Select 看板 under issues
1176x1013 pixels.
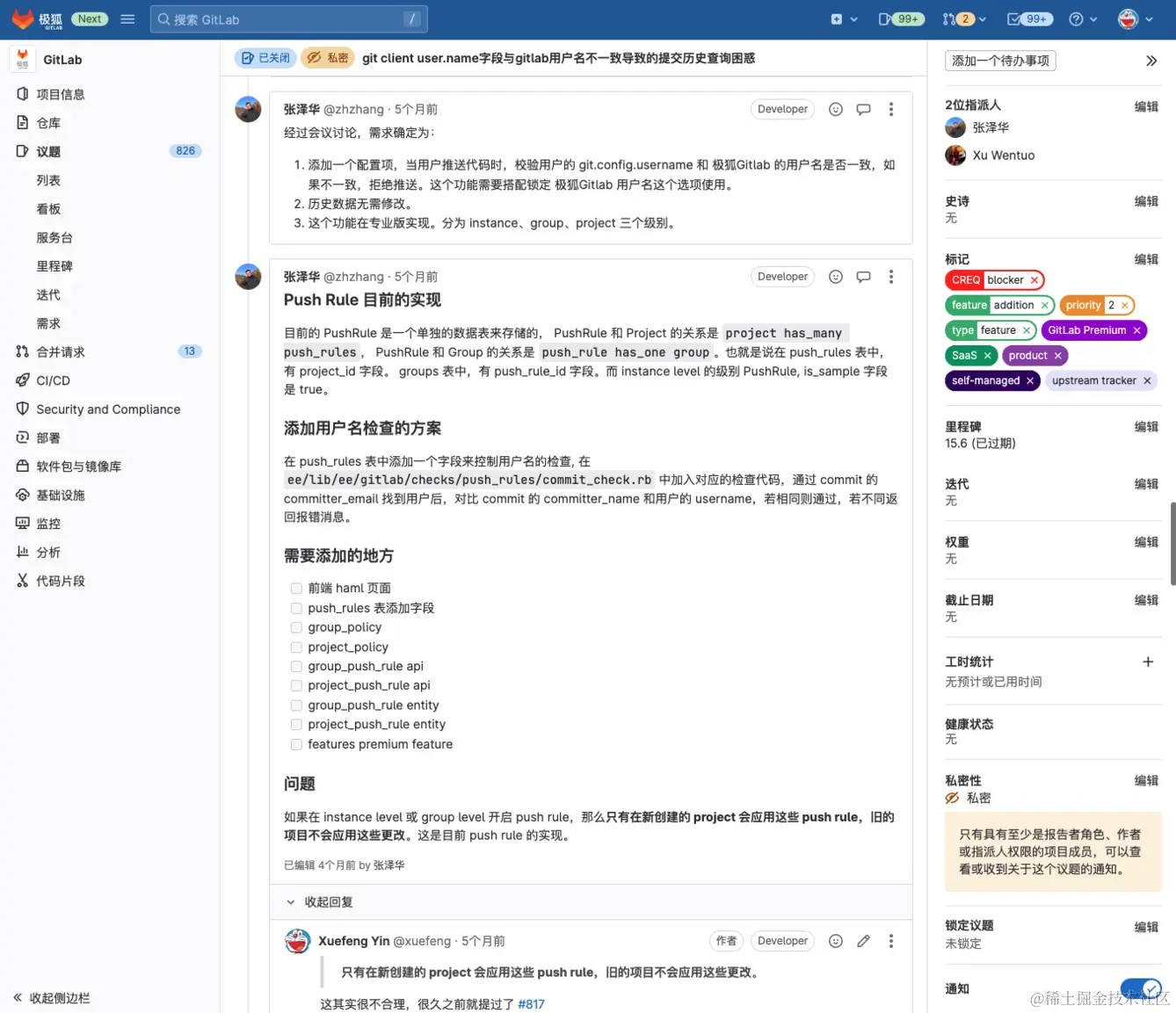[48, 209]
